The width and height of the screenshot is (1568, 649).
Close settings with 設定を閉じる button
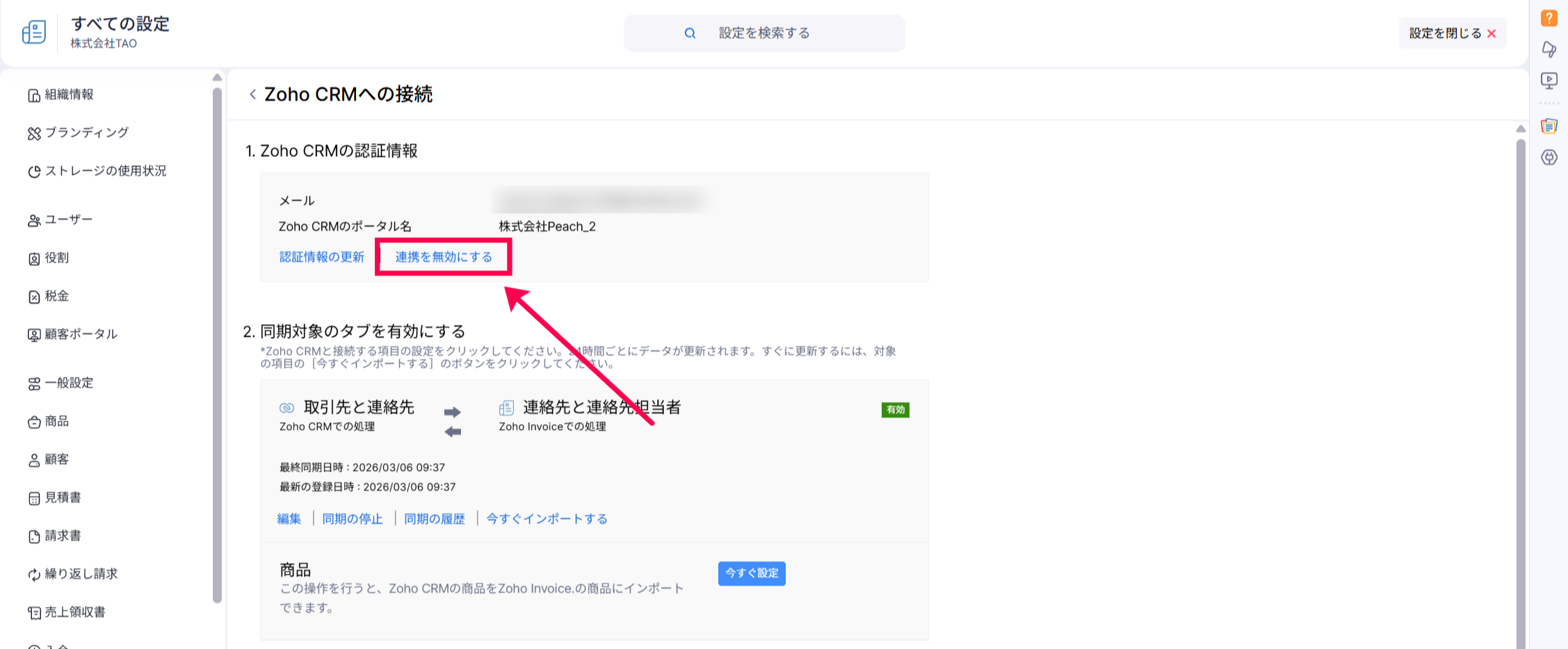point(1452,33)
